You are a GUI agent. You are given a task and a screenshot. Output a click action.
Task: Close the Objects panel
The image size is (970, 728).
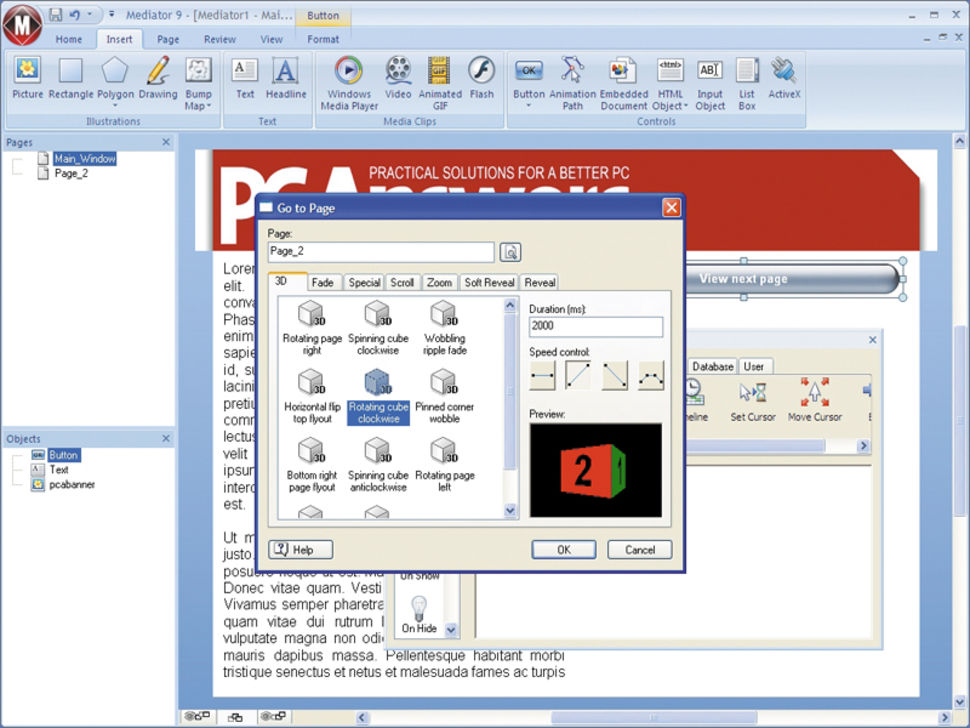pos(166,439)
